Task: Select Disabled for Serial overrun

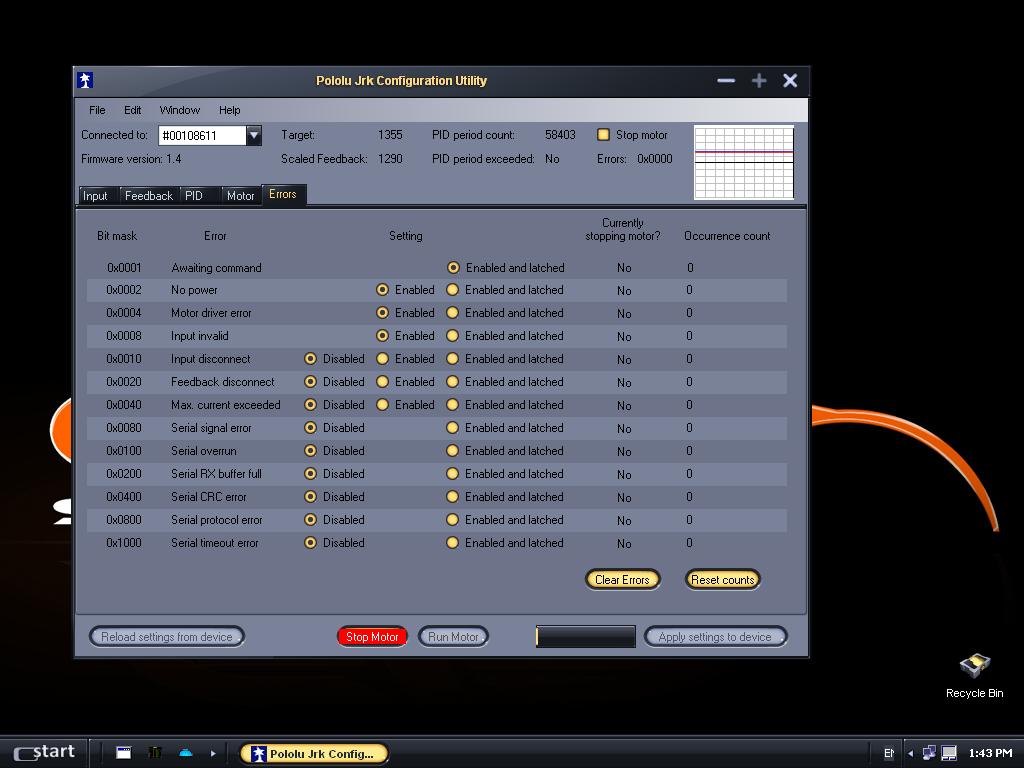Action: pos(311,451)
